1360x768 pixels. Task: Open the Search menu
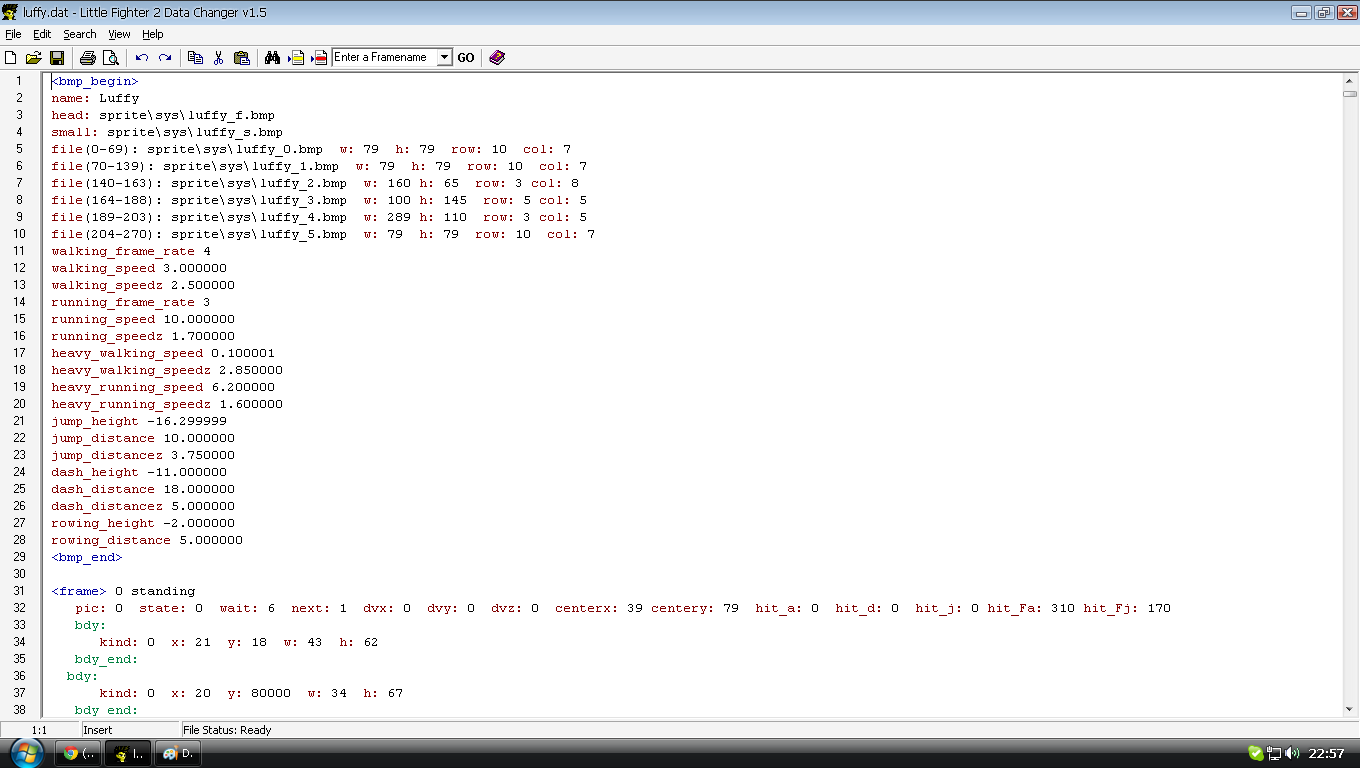[x=80, y=34]
